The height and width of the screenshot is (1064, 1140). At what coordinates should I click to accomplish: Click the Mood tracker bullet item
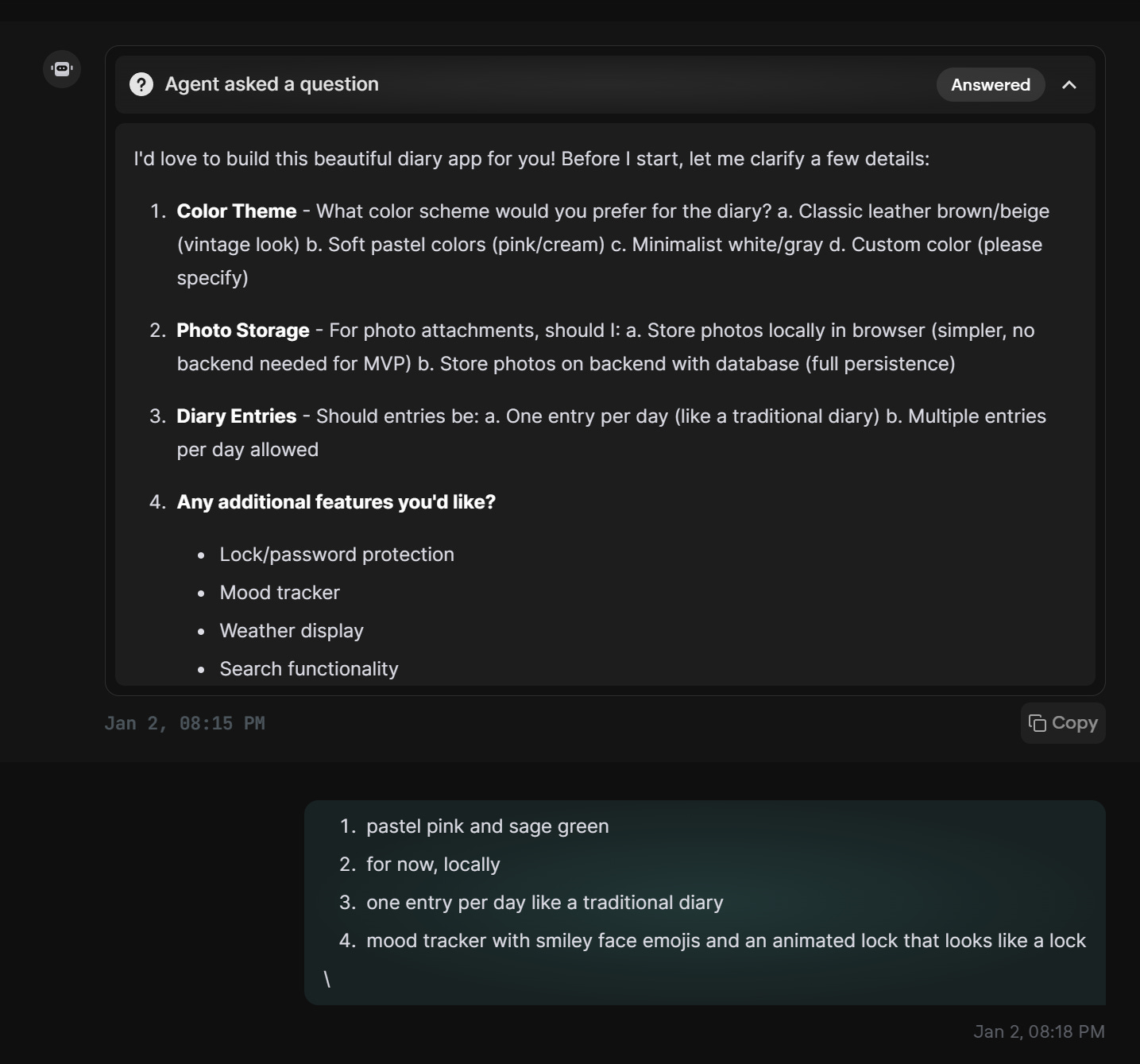point(280,593)
